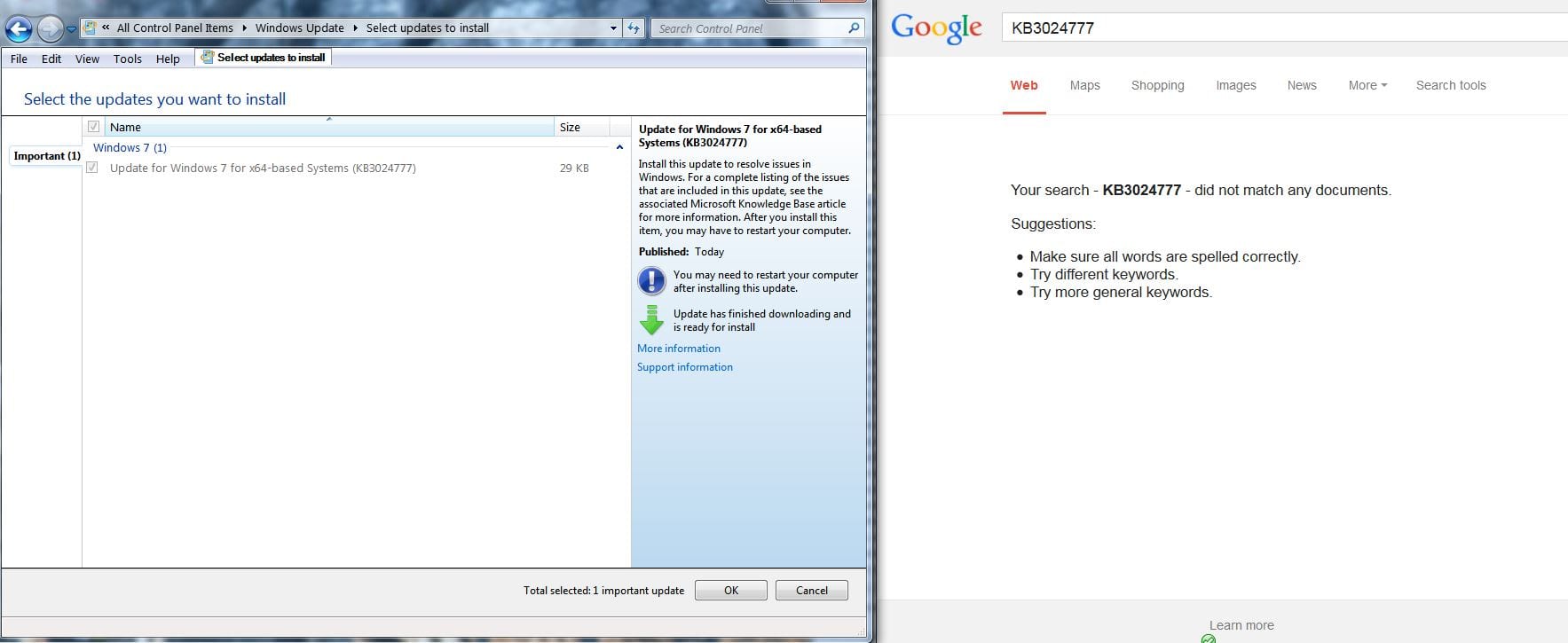Click the 'Total selected: 1 important update' text
This screenshot has width=1568, height=643.
click(x=603, y=591)
